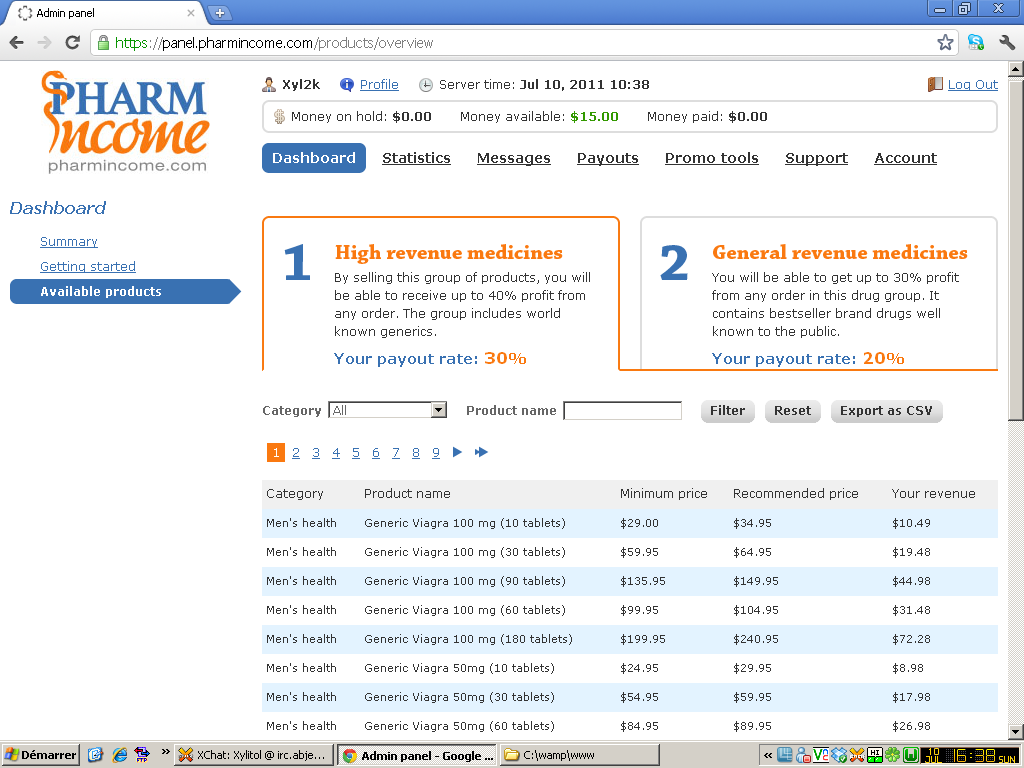Select Available products sidebar item
This screenshot has width=1024, height=768.
[125, 292]
